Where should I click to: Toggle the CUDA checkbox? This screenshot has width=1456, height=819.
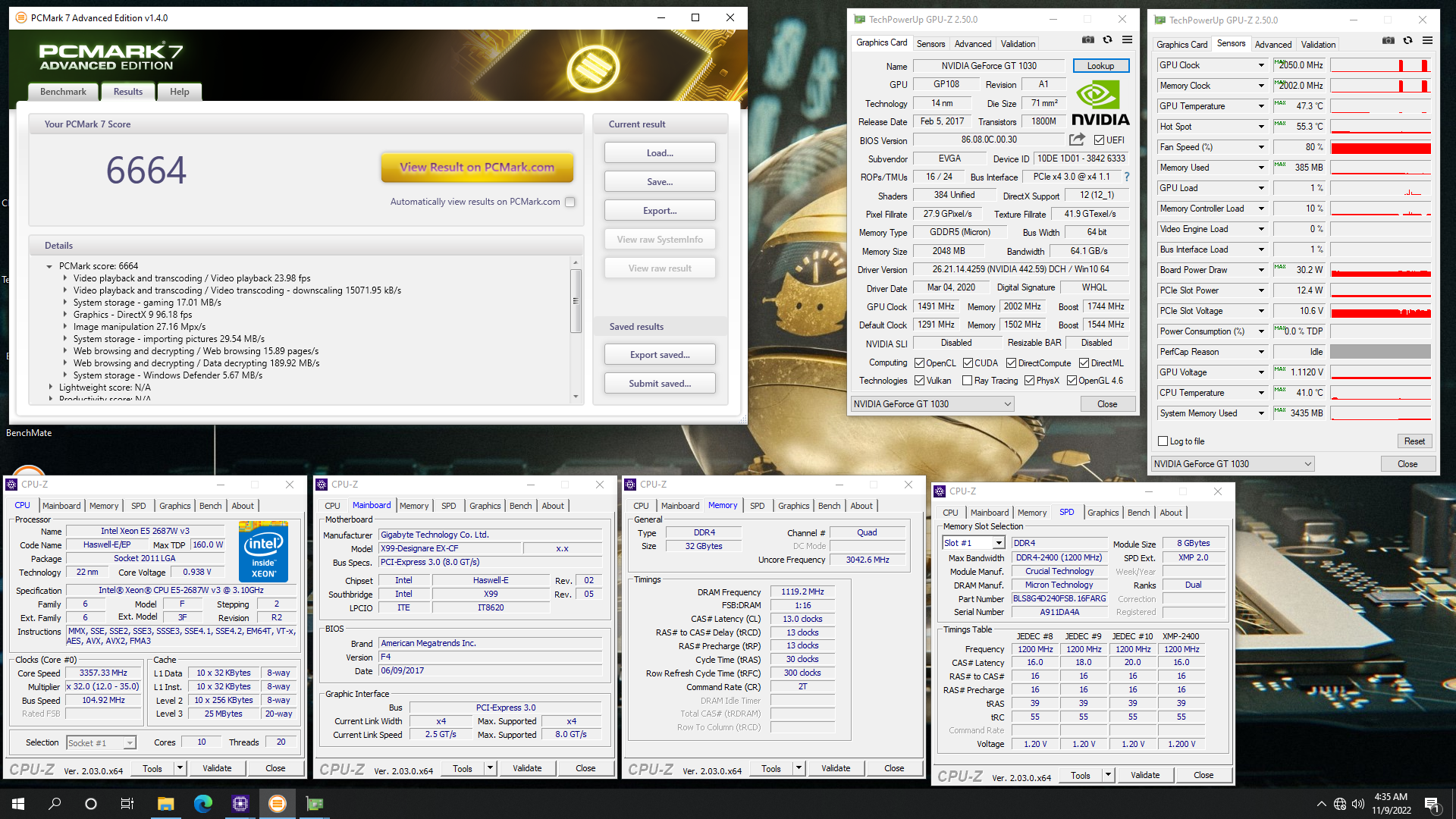coord(967,363)
